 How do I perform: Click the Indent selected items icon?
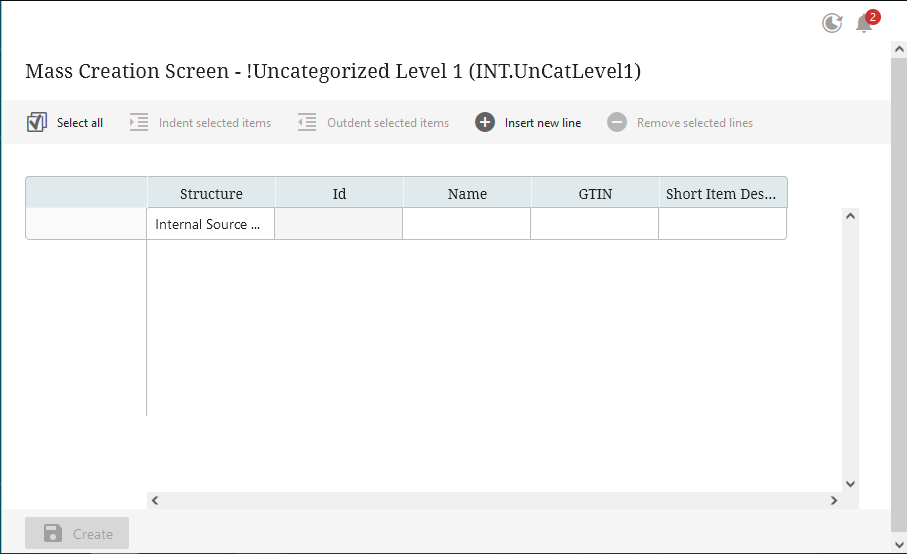pos(139,122)
